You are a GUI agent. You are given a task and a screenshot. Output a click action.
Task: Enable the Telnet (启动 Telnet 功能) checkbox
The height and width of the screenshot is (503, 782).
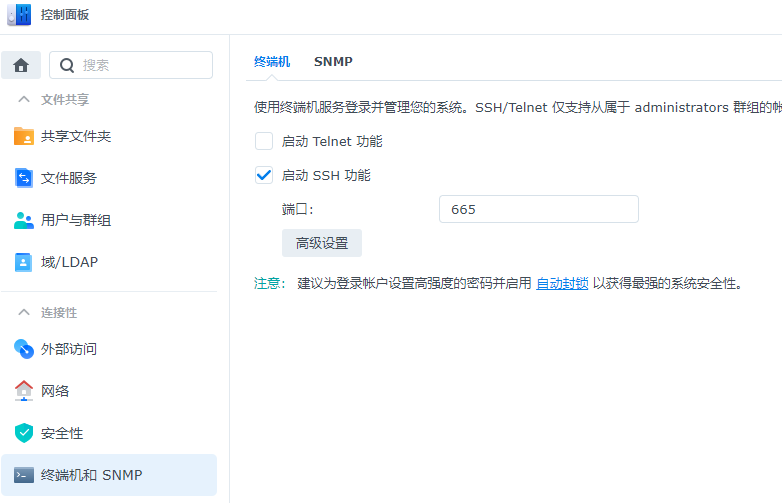pyautogui.click(x=264, y=141)
